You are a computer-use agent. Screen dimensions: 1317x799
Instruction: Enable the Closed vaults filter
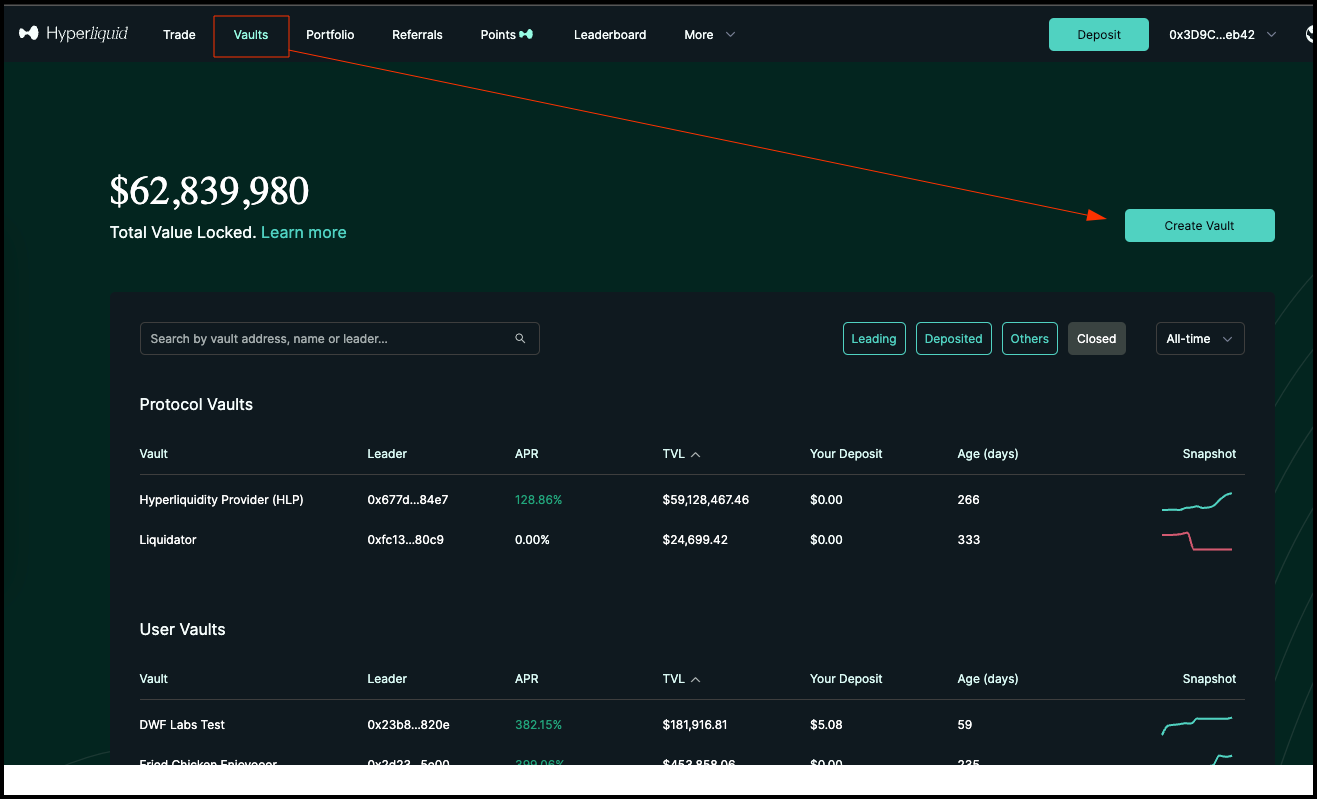click(1096, 339)
